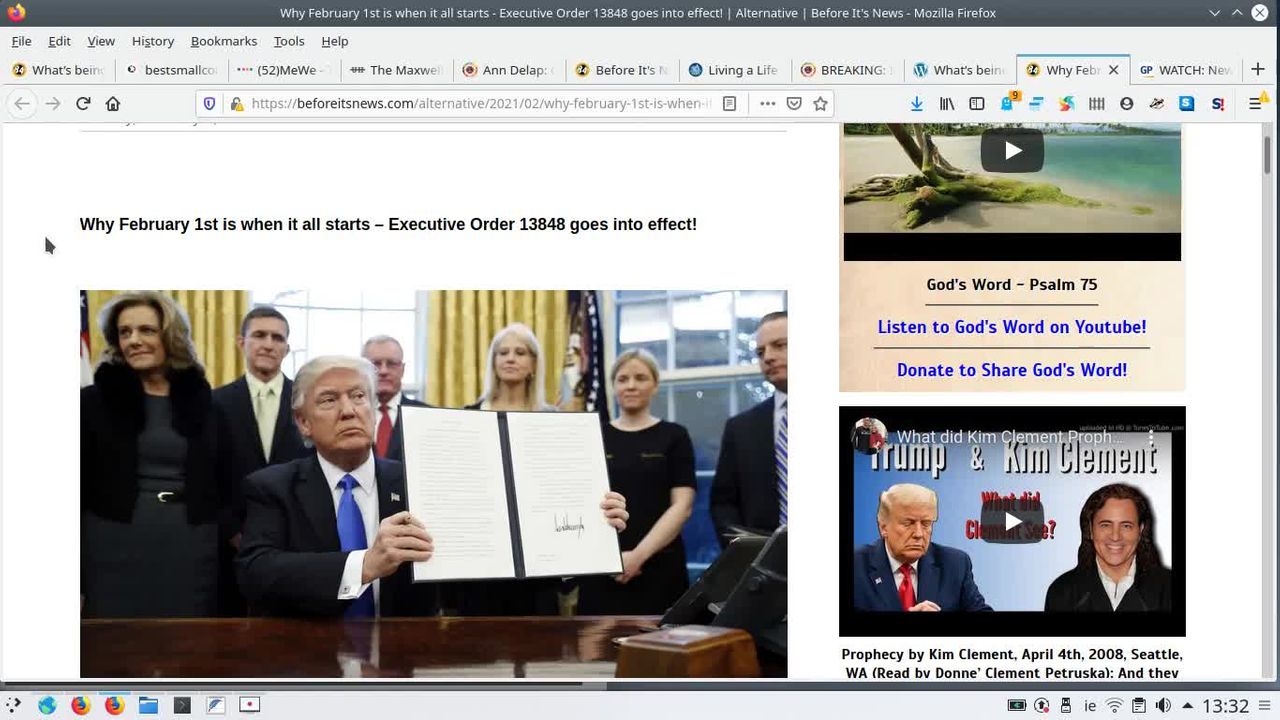The width and height of the screenshot is (1280, 720).
Task: Reload the current page
Action: point(83,104)
